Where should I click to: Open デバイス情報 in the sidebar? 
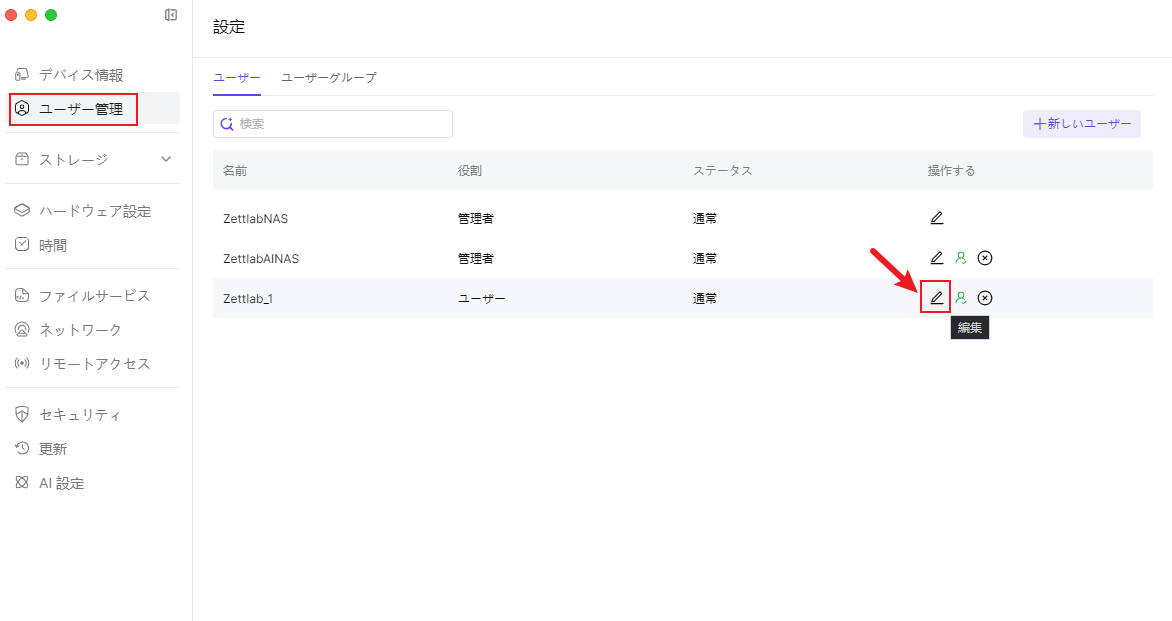(81, 75)
